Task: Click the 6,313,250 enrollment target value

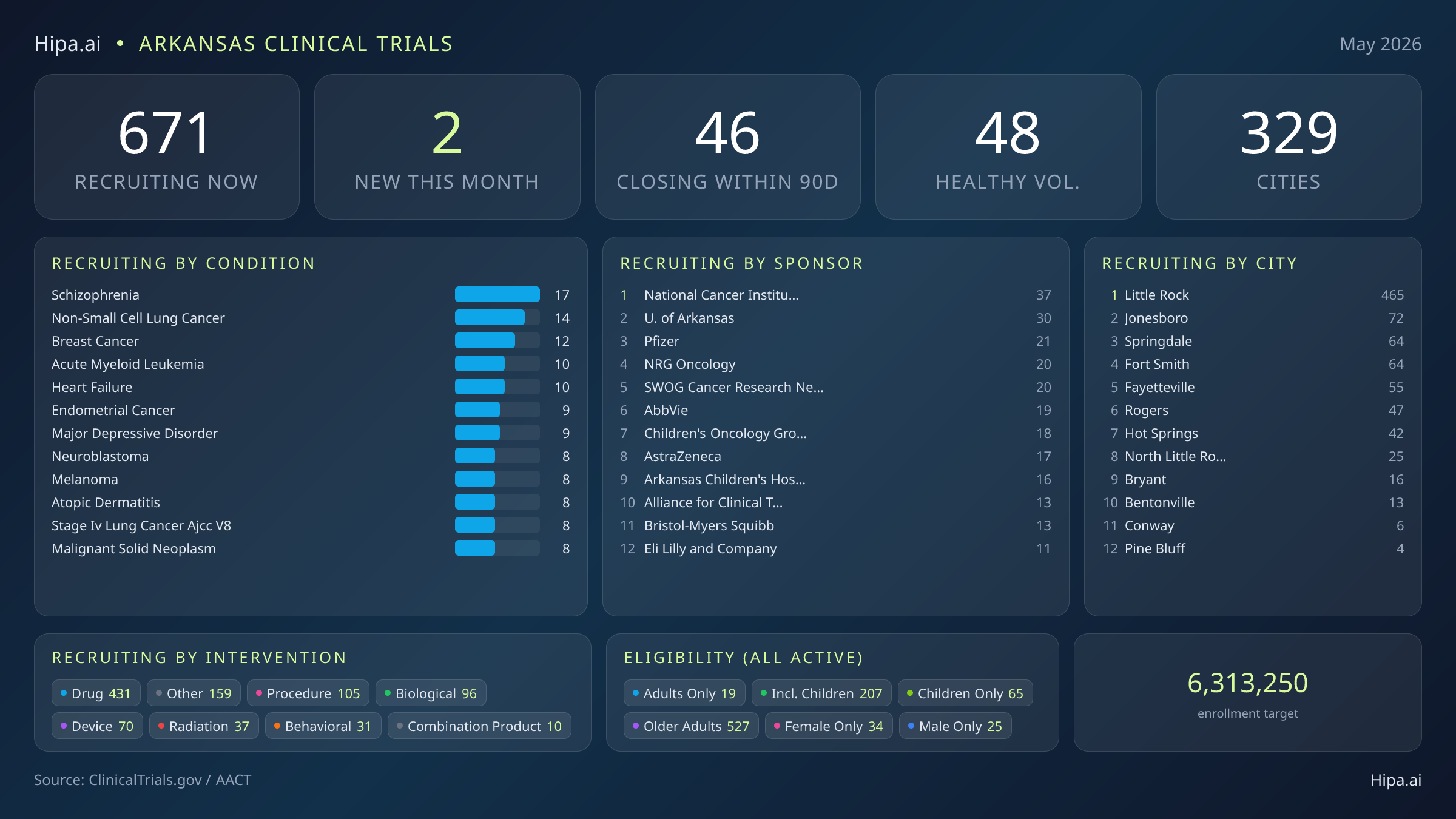Action: click(1247, 683)
